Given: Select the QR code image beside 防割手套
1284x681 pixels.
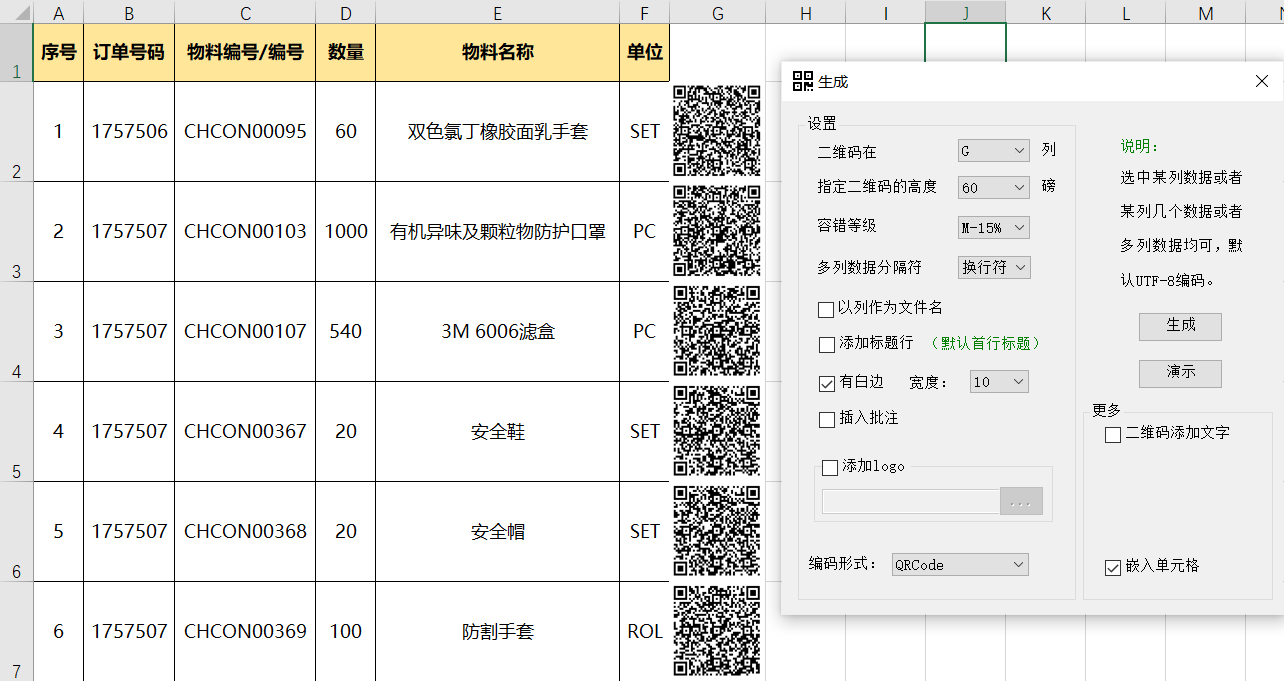Looking at the screenshot, I should 717,631.
